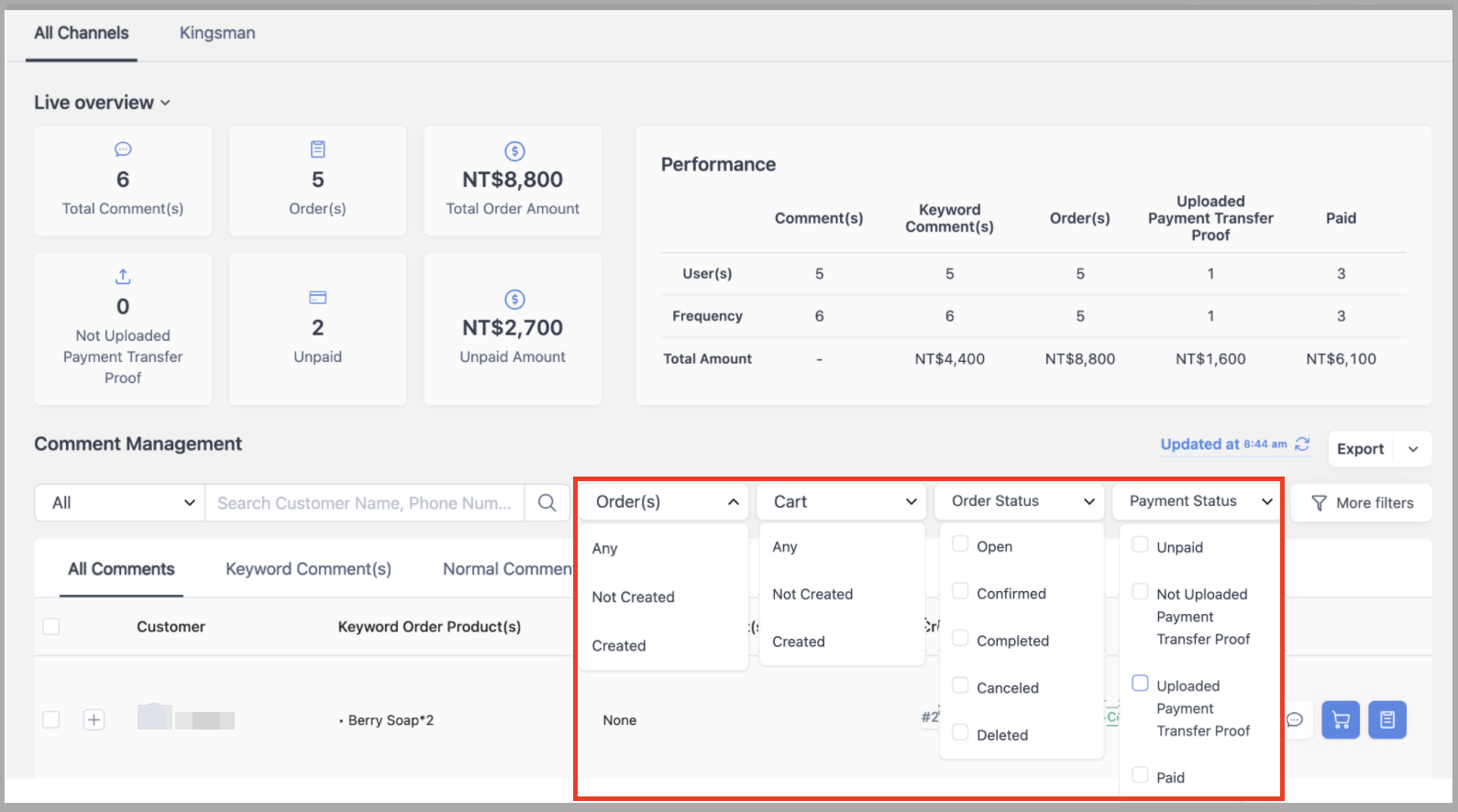Click the Total Comment(s) speech bubble icon

(123, 149)
